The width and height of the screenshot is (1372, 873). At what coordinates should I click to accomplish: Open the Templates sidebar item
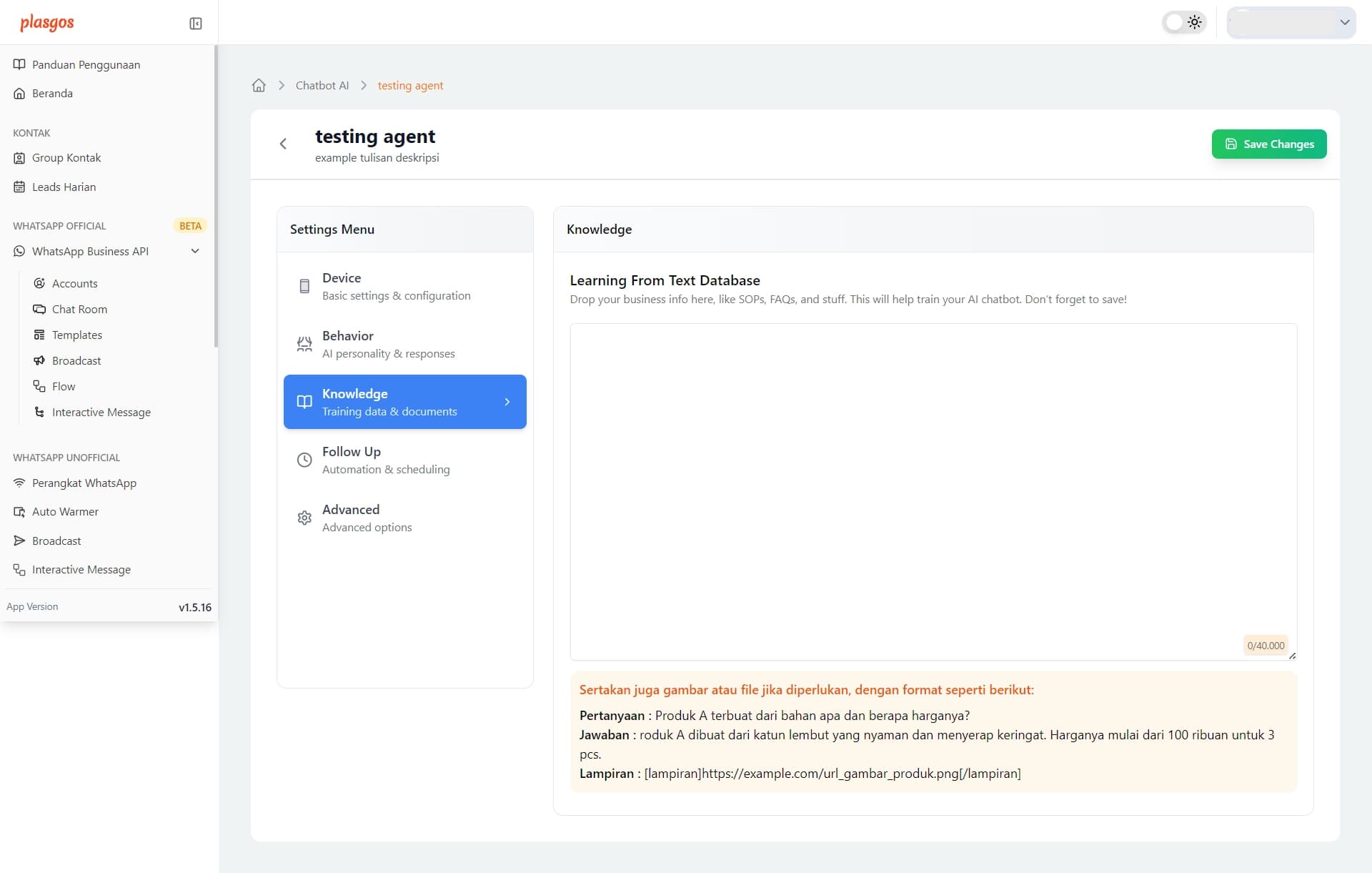76,335
